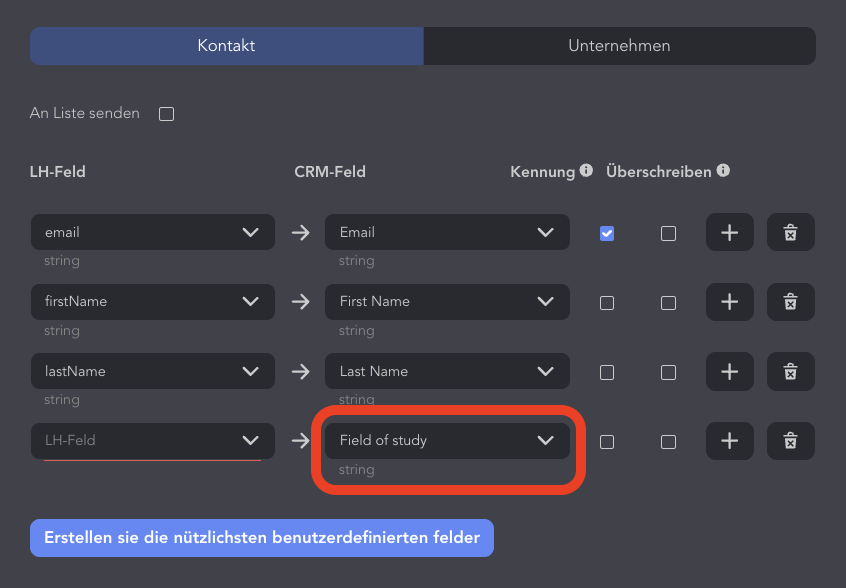Uncheck the Kennung checkbox for email
The width and height of the screenshot is (846, 588).
[607, 234]
